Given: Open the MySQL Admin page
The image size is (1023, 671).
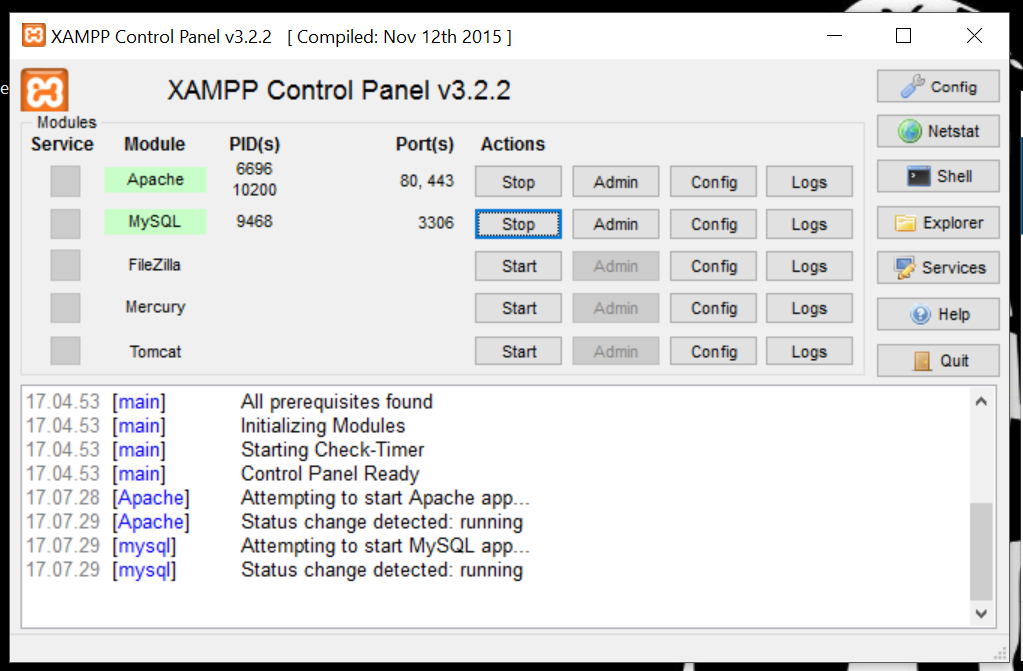Looking at the screenshot, I should point(615,224).
